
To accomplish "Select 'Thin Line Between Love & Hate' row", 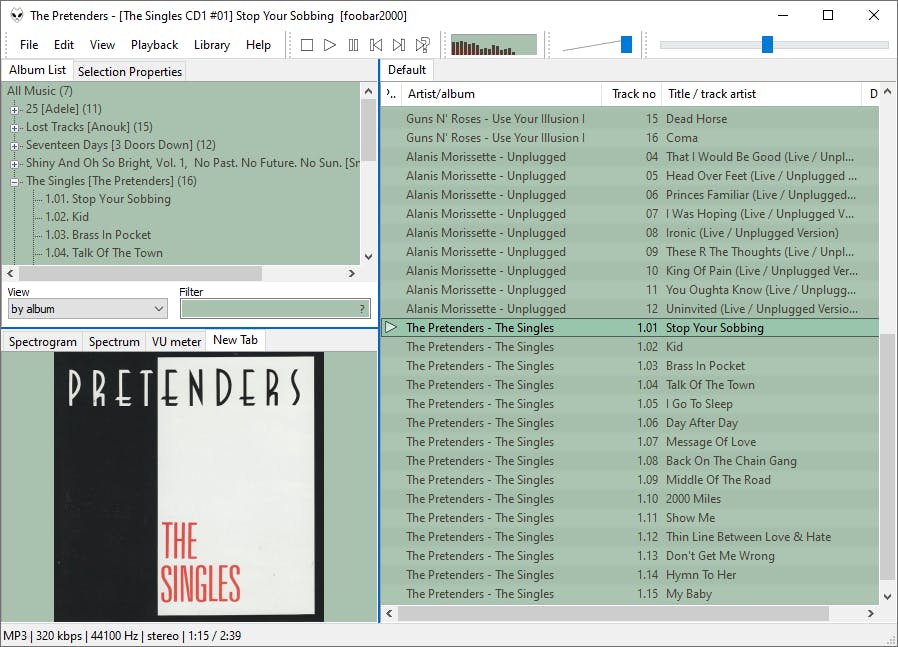I will click(630, 536).
